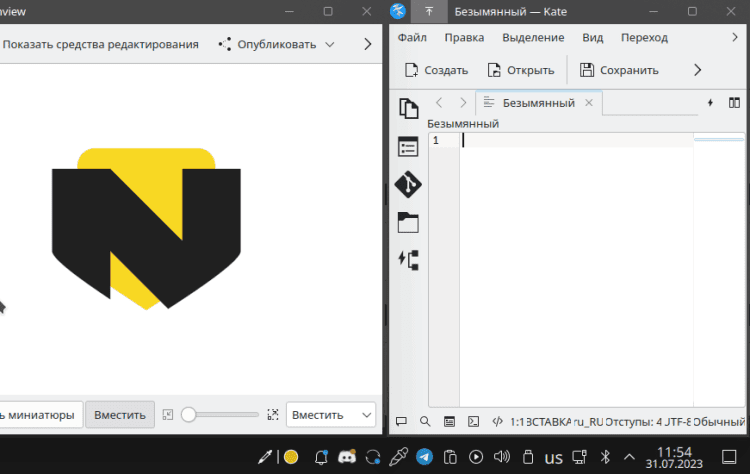Click the quick open lightning icon
The image size is (750, 474).
[711, 103]
